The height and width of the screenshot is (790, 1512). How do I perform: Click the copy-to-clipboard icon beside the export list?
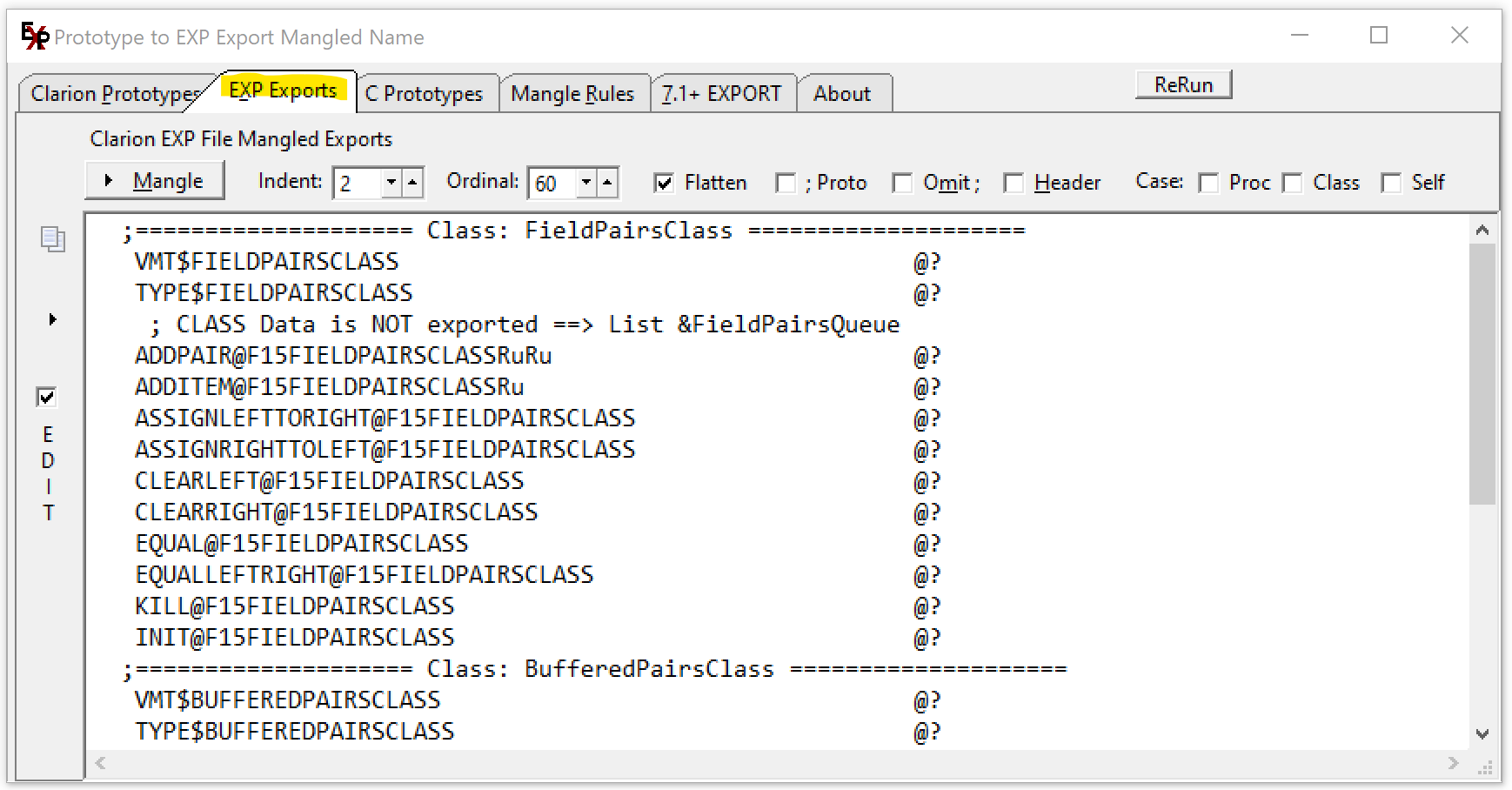pyautogui.click(x=53, y=239)
